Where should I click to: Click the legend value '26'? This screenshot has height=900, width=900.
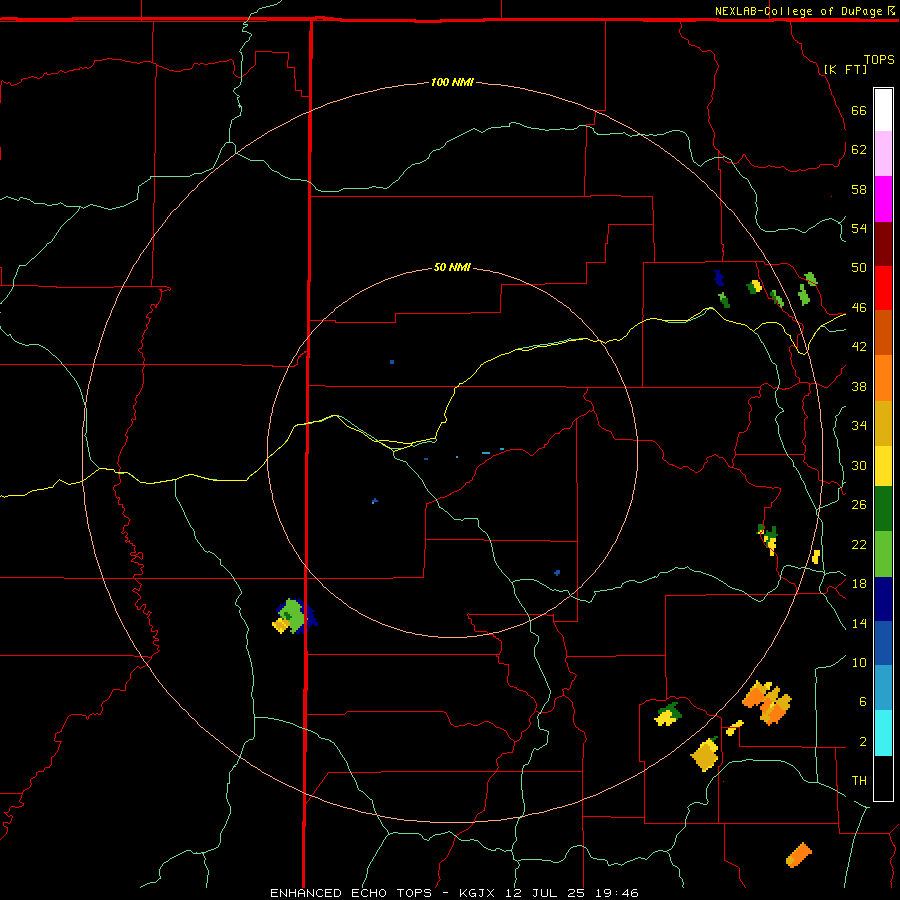click(859, 505)
